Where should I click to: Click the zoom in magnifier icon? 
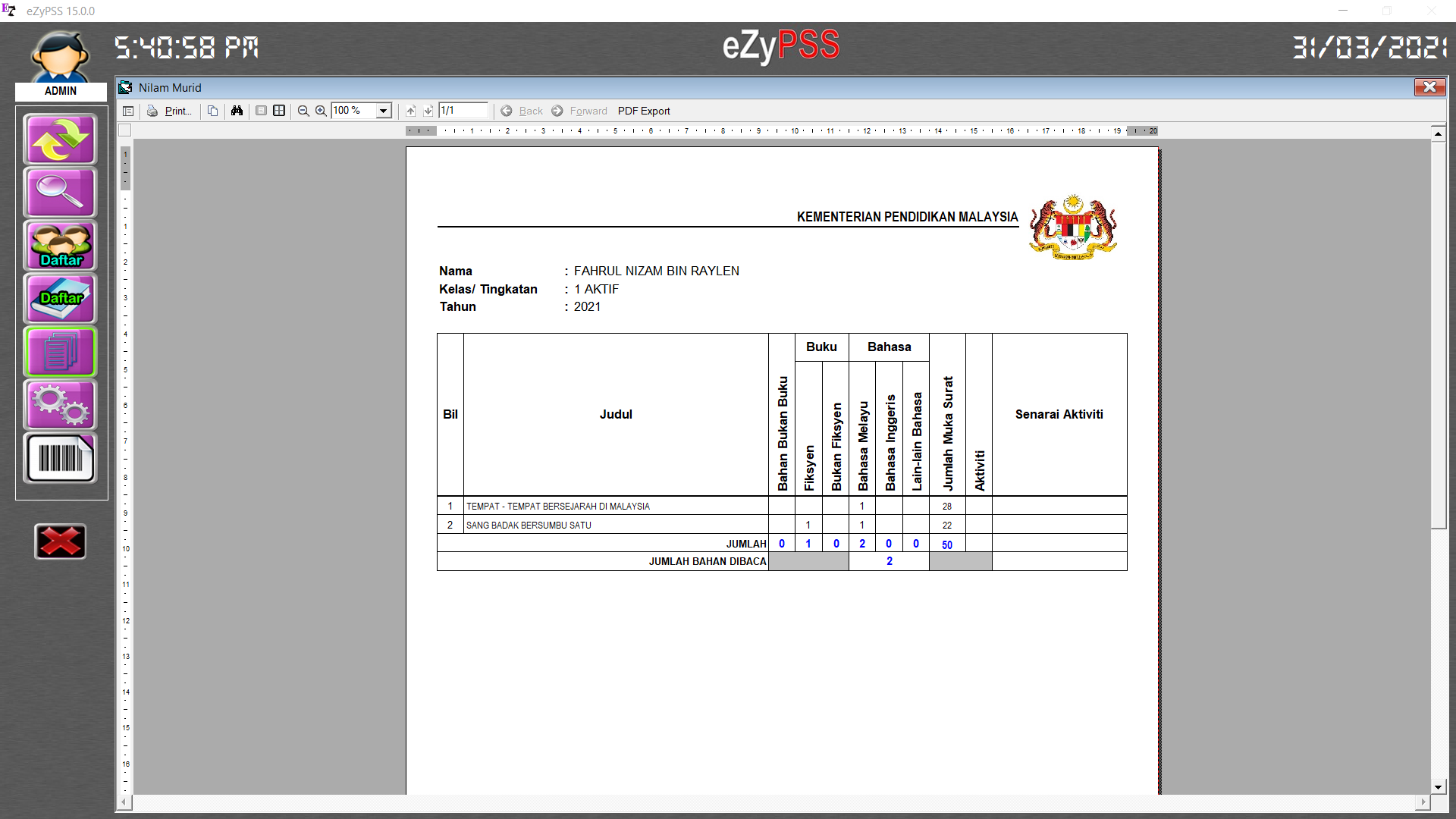coord(321,111)
